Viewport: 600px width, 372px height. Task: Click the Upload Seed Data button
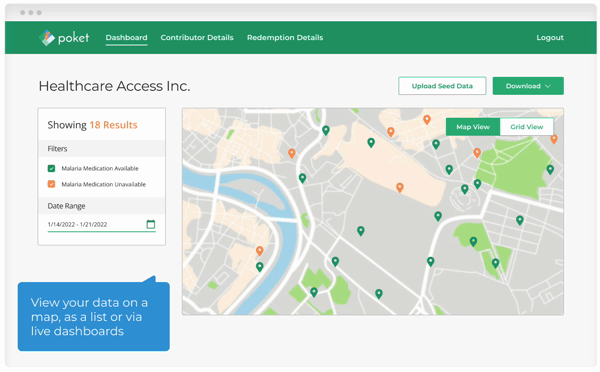click(442, 86)
